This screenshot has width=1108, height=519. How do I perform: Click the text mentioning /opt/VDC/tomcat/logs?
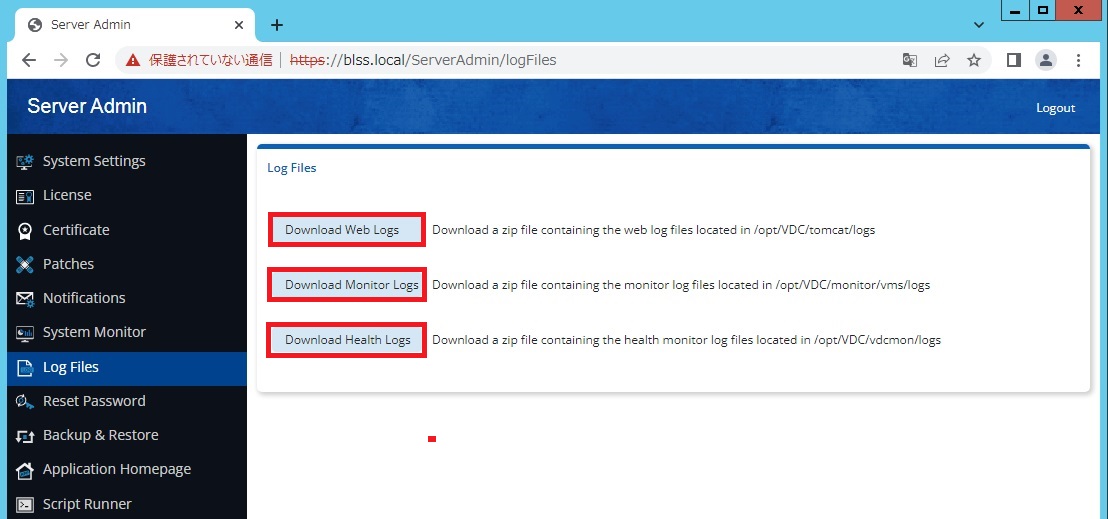(x=654, y=230)
